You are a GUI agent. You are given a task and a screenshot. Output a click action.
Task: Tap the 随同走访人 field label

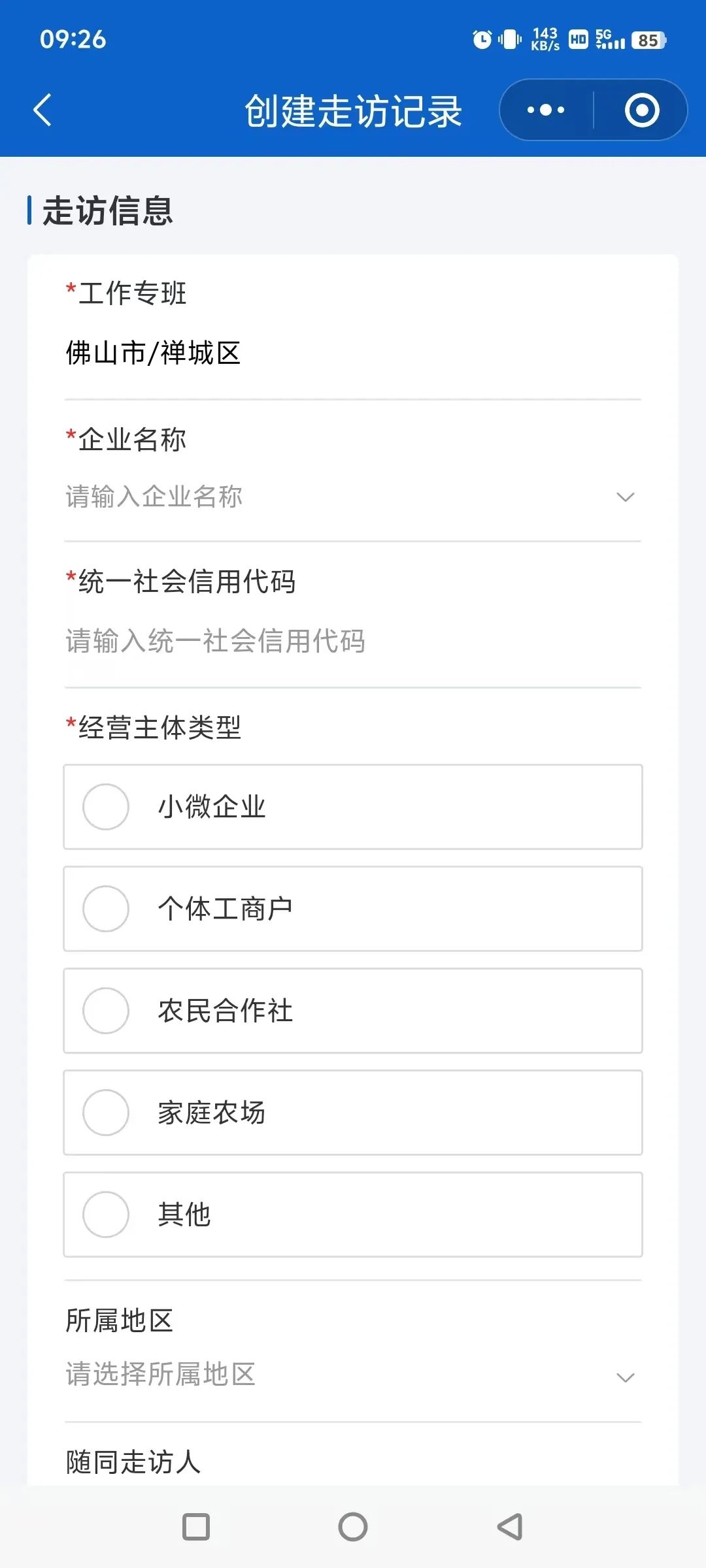(x=133, y=1462)
